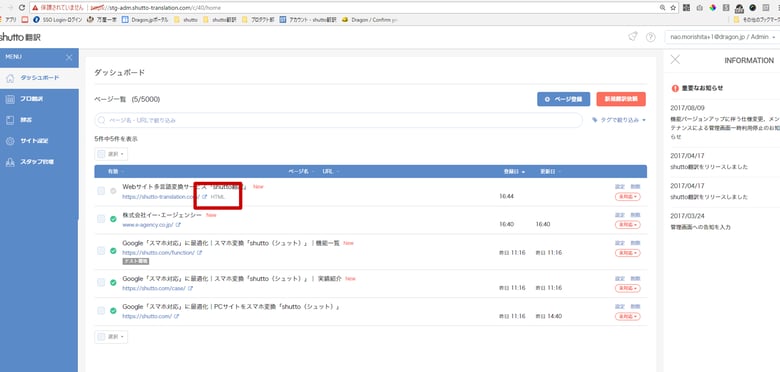Click the staff icon beside スタッフ管理
Image resolution: width=780 pixels, height=372 pixels.
tap(10, 162)
